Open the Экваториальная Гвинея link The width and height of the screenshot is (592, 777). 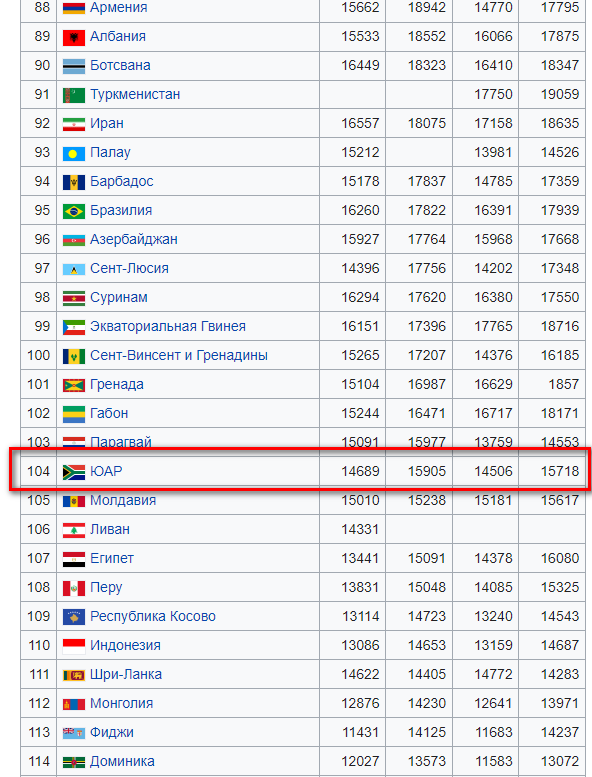point(168,326)
